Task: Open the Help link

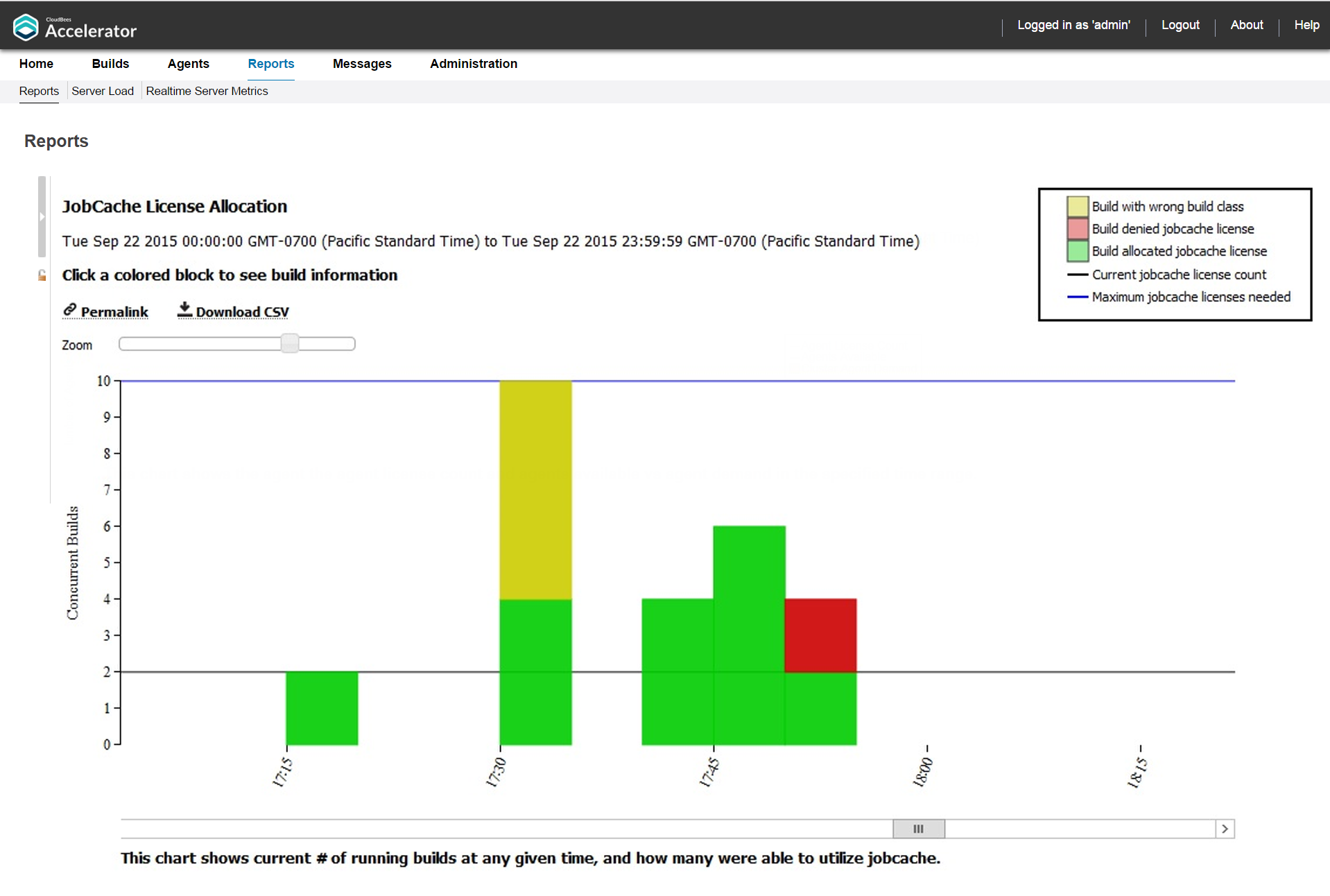Action: tap(1306, 25)
